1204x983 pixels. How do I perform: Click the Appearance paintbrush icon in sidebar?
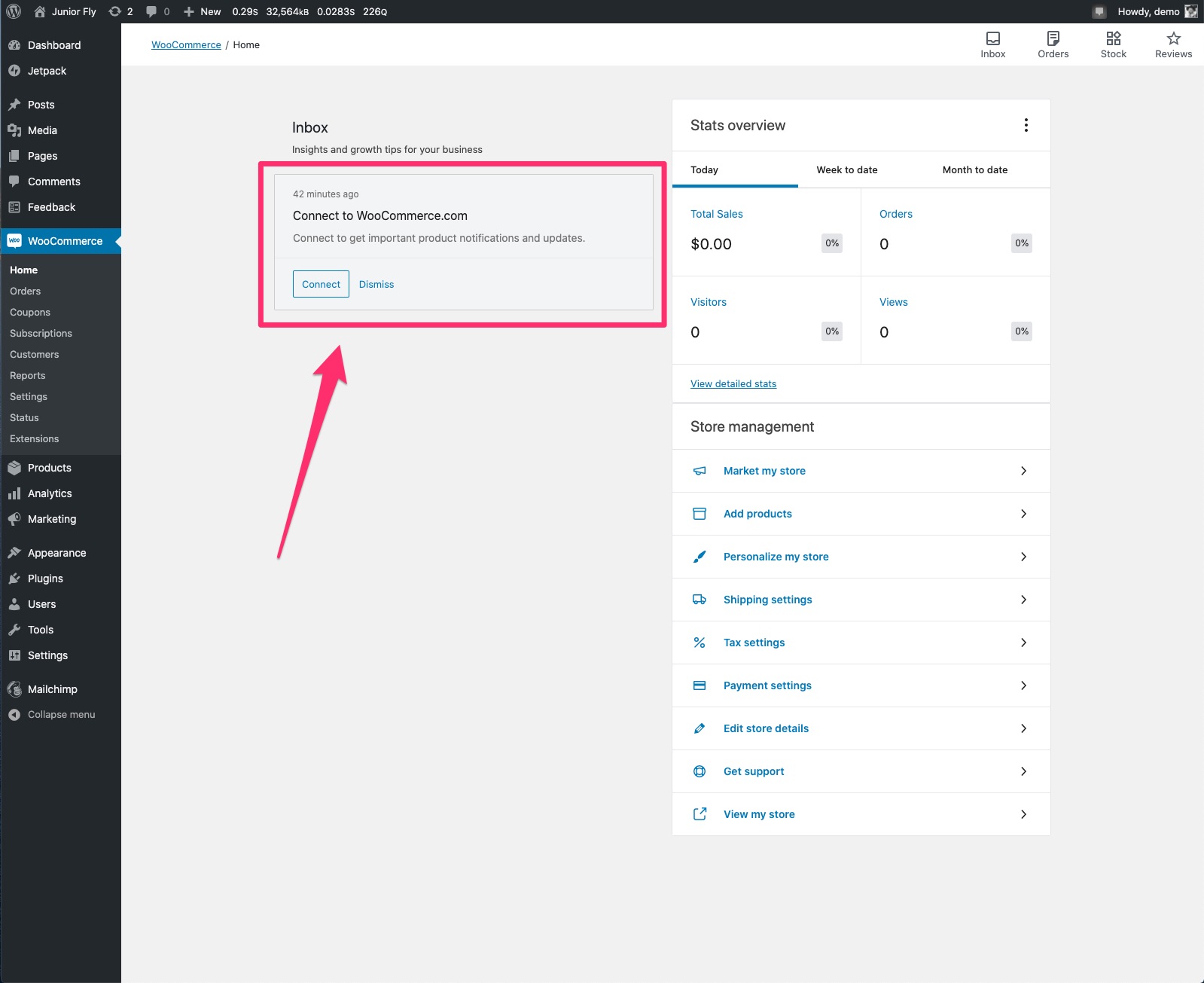click(14, 553)
